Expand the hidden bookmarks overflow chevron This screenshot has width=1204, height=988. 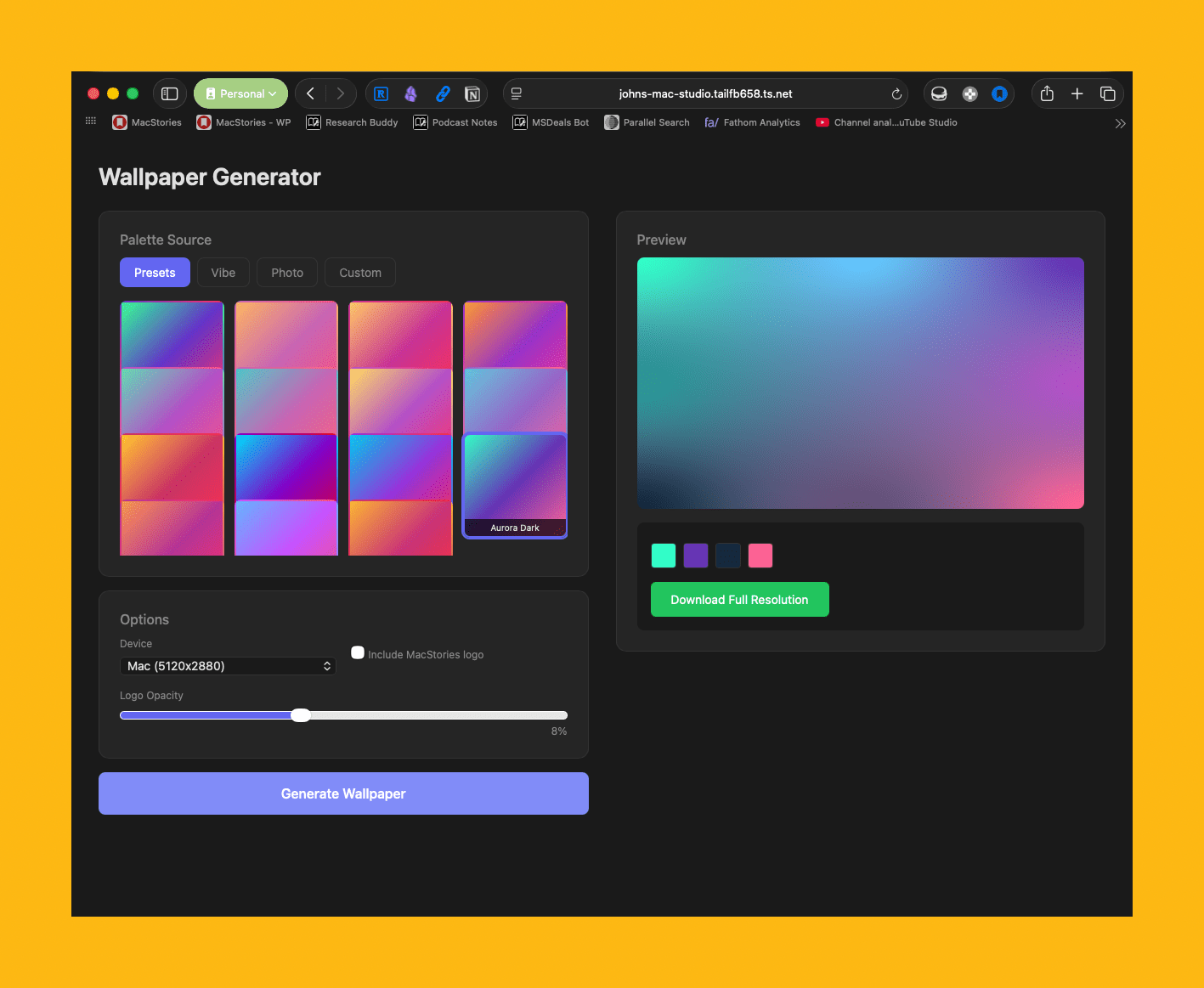pos(1120,123)
